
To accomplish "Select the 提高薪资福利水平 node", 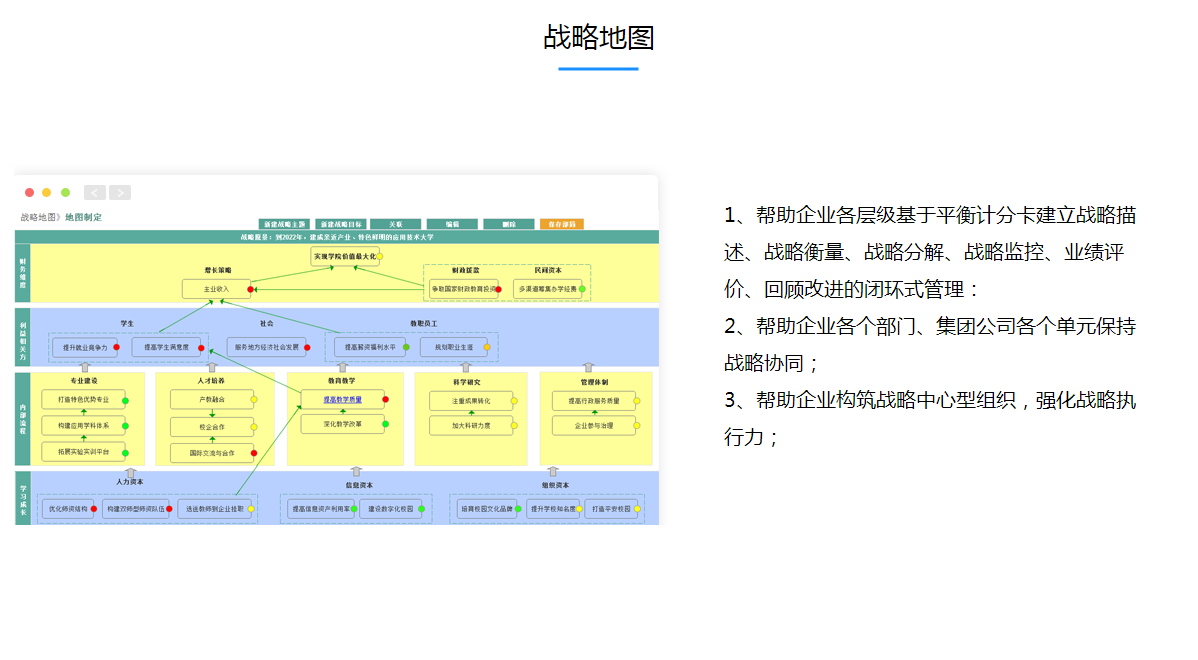I will coord(370,348).
